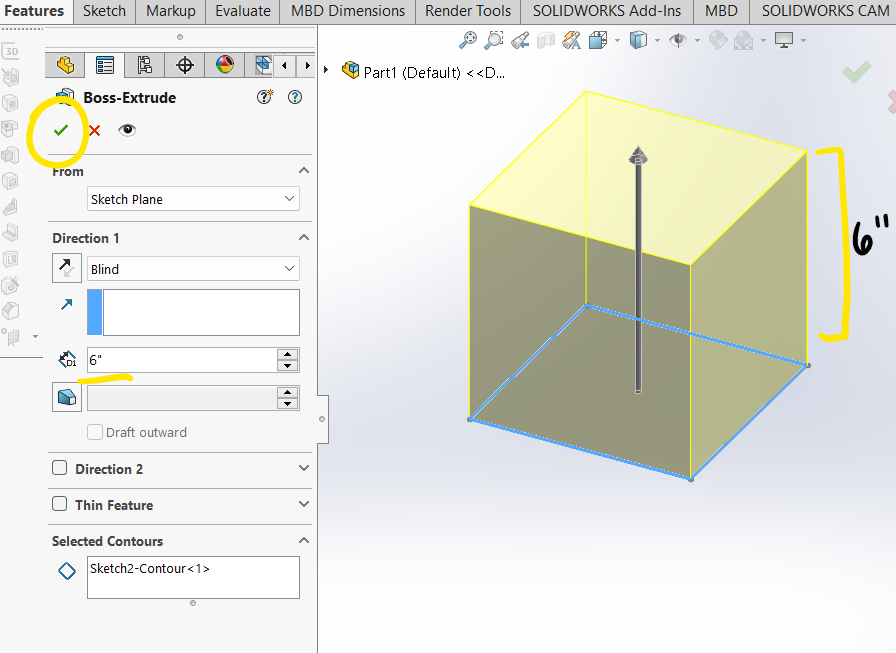Open the FeatureManager design tree tab
Image resolution: width=896 pixels, height=653 pixels.
click(65, 65)
